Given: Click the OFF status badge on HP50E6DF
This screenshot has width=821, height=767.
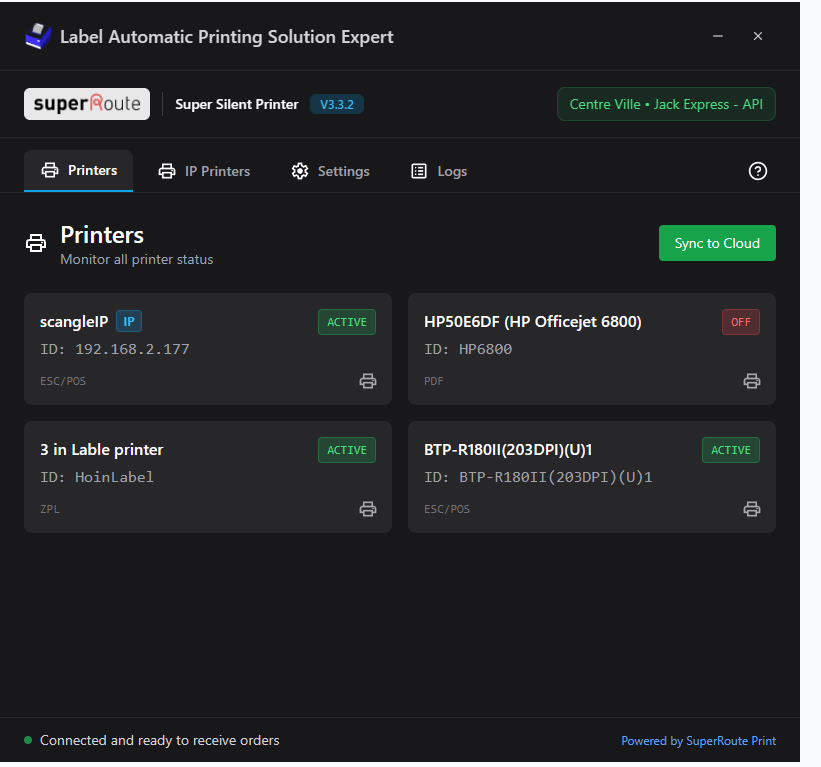Looking at the screenshot, I should (x=741, y=322).
